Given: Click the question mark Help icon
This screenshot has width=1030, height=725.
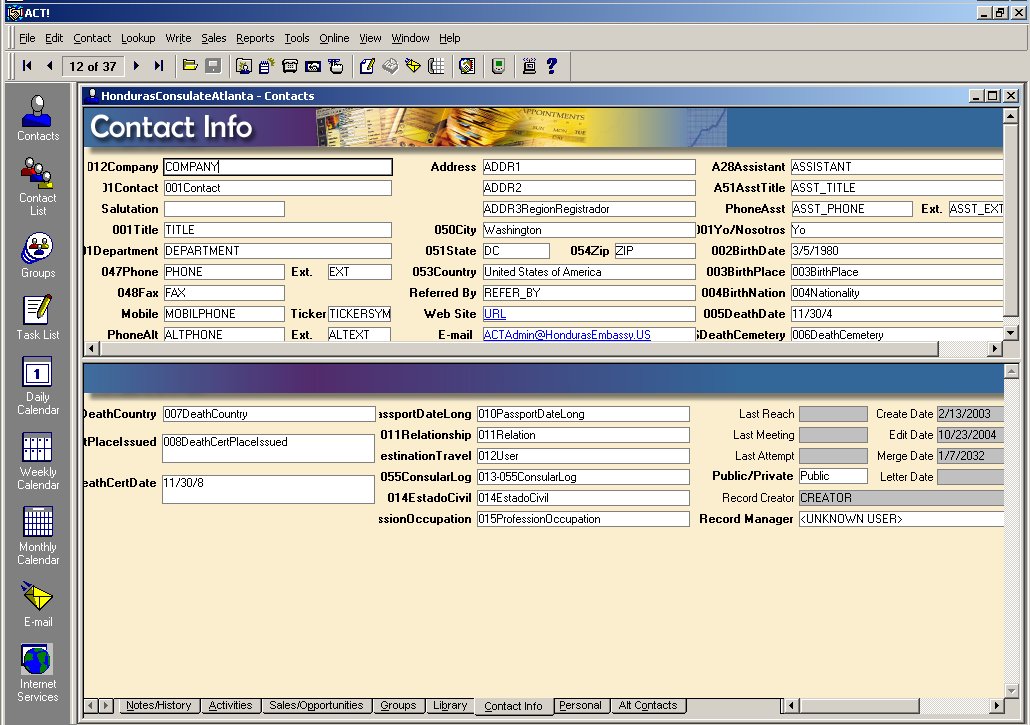Looking at the screenshot, I should [x=551, y=66].
